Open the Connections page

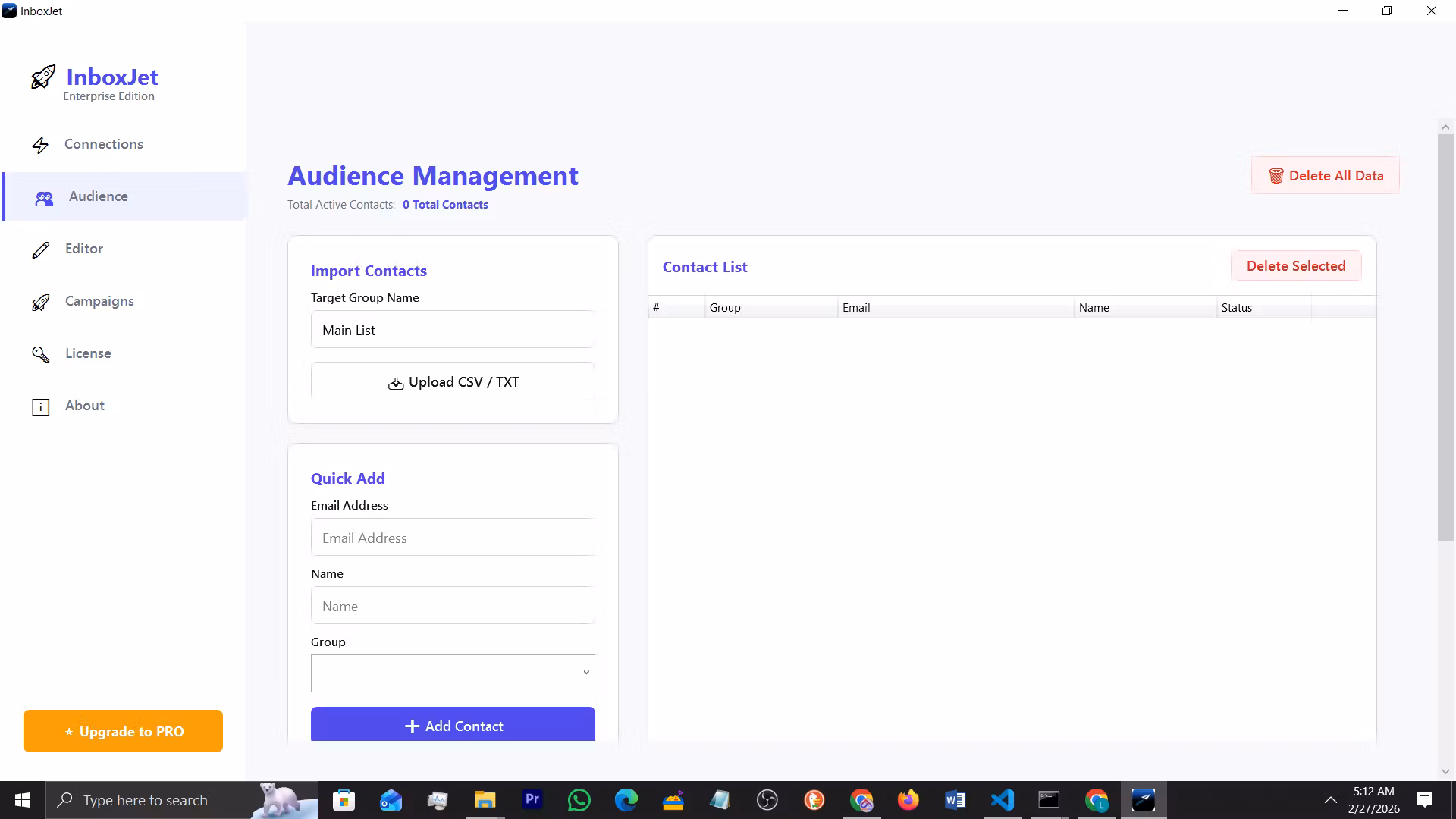pyautogui.click(x=124, y=144)
